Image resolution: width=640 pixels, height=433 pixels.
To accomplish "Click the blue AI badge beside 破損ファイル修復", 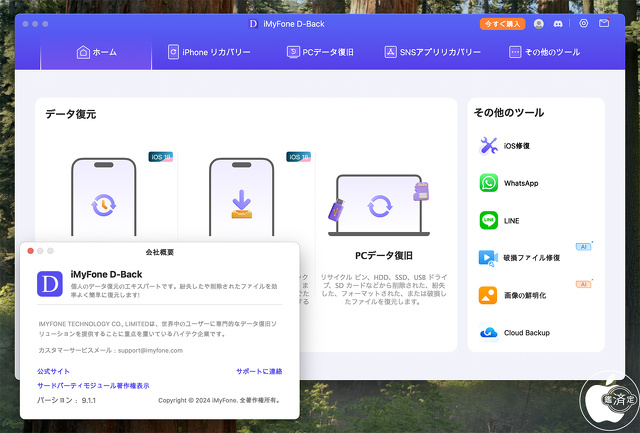I will (x=584, y=246).
